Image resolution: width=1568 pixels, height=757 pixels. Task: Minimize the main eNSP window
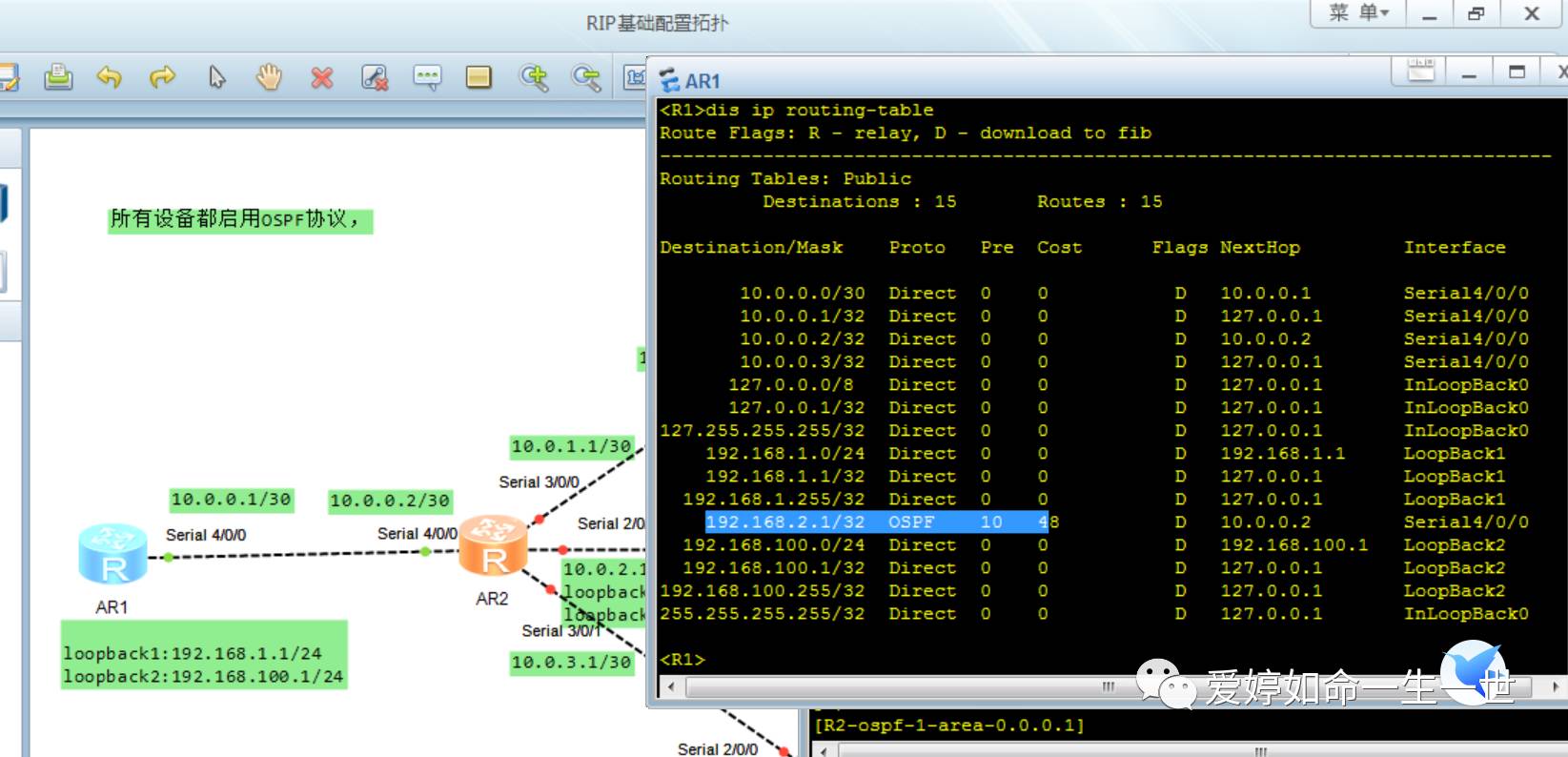[x=1429, y=14]
